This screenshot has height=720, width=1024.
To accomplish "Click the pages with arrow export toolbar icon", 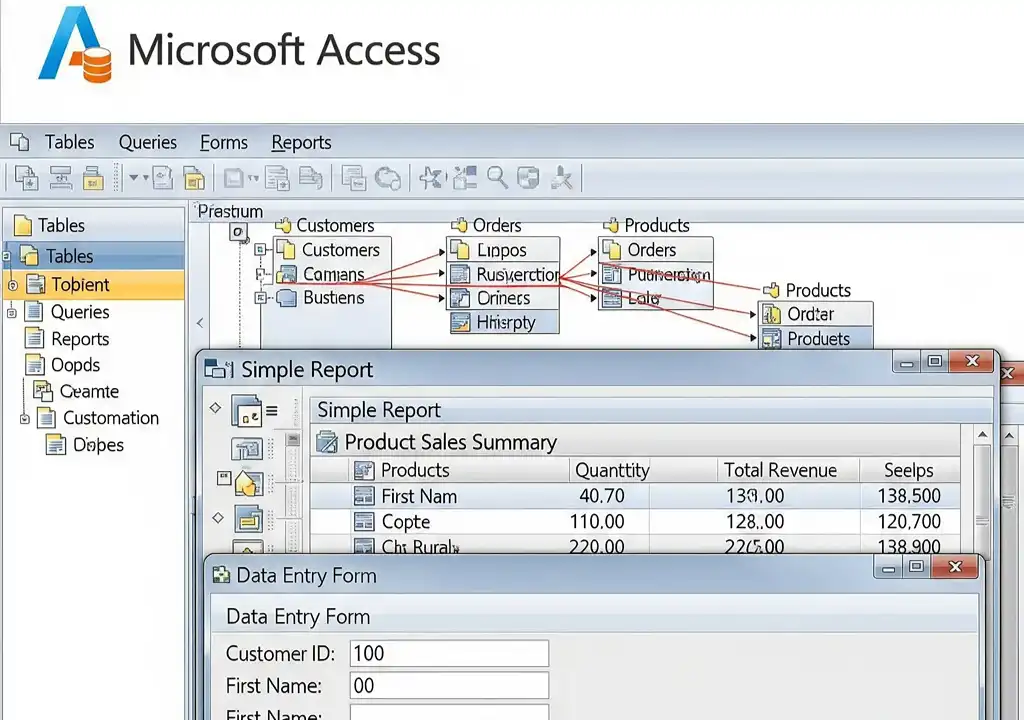I will click(x=310, y=178).
